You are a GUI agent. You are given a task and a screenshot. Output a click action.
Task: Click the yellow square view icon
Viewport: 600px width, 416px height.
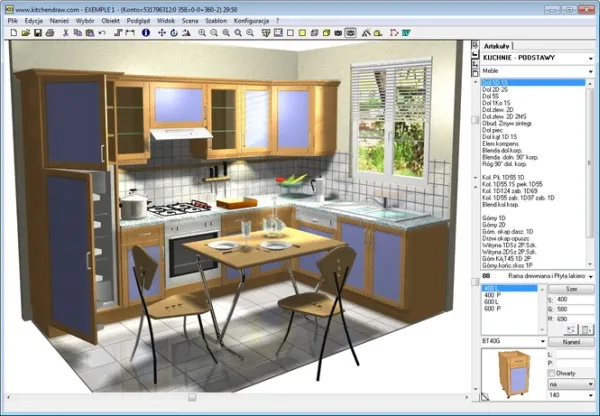point(302,33)
